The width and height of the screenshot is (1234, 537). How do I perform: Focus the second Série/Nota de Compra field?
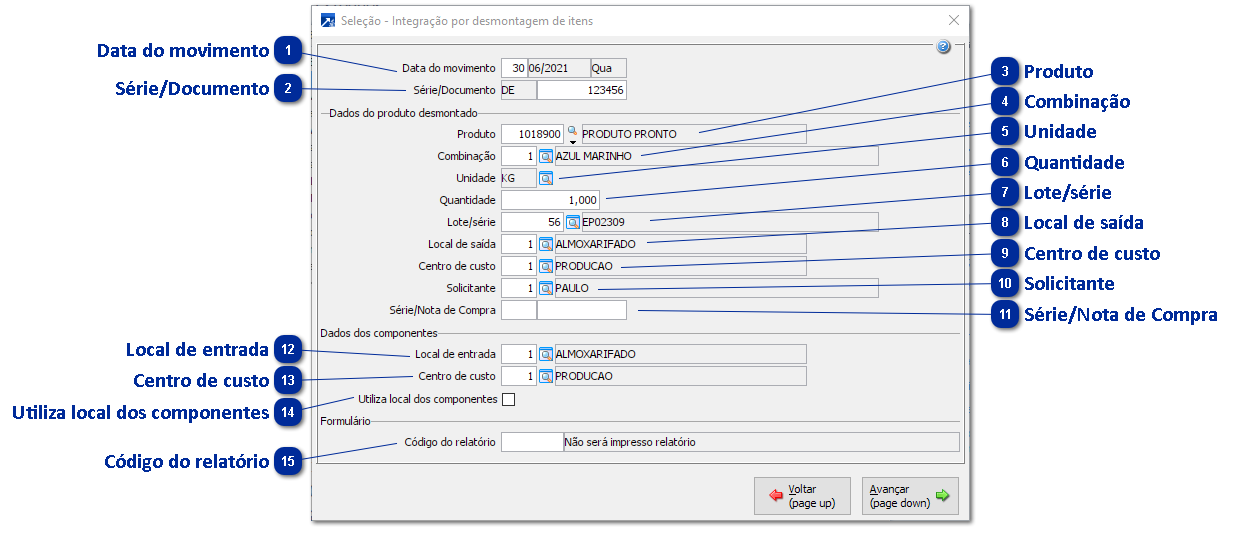click(582, 310)
